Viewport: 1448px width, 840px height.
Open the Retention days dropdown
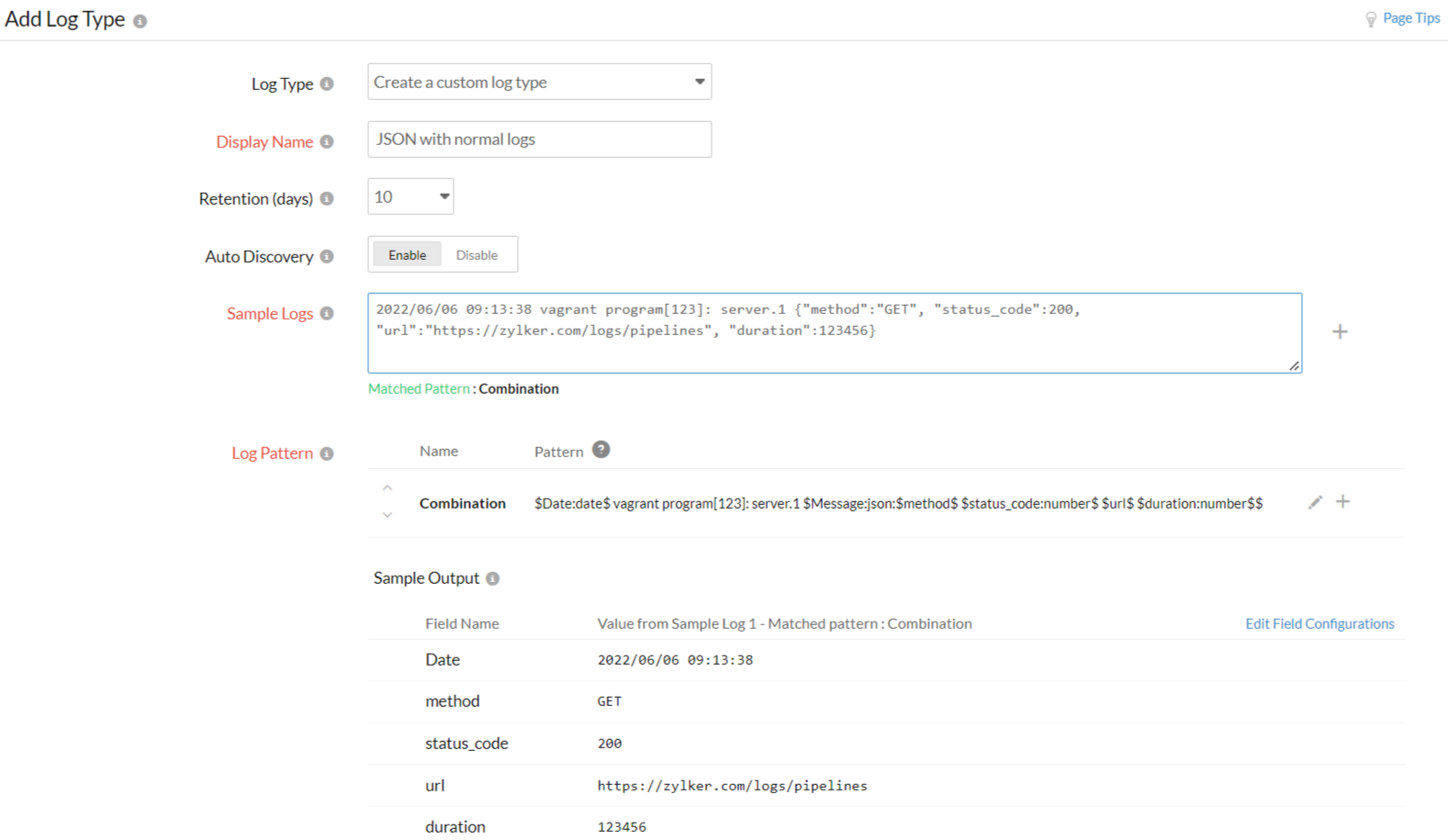[x=410, y=196]
